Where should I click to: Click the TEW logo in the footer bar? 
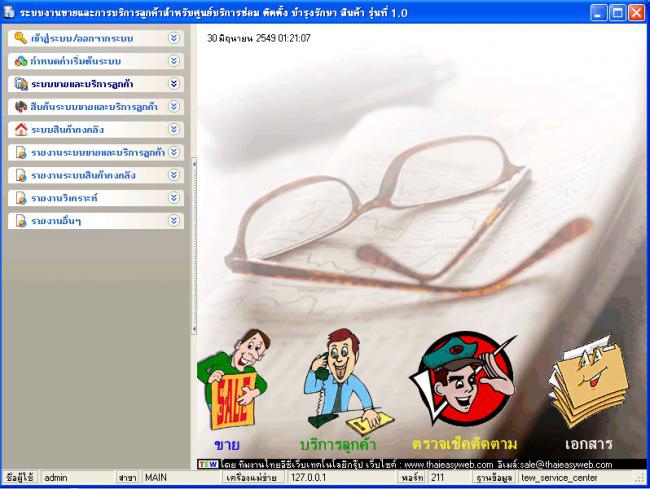point(208,464)
